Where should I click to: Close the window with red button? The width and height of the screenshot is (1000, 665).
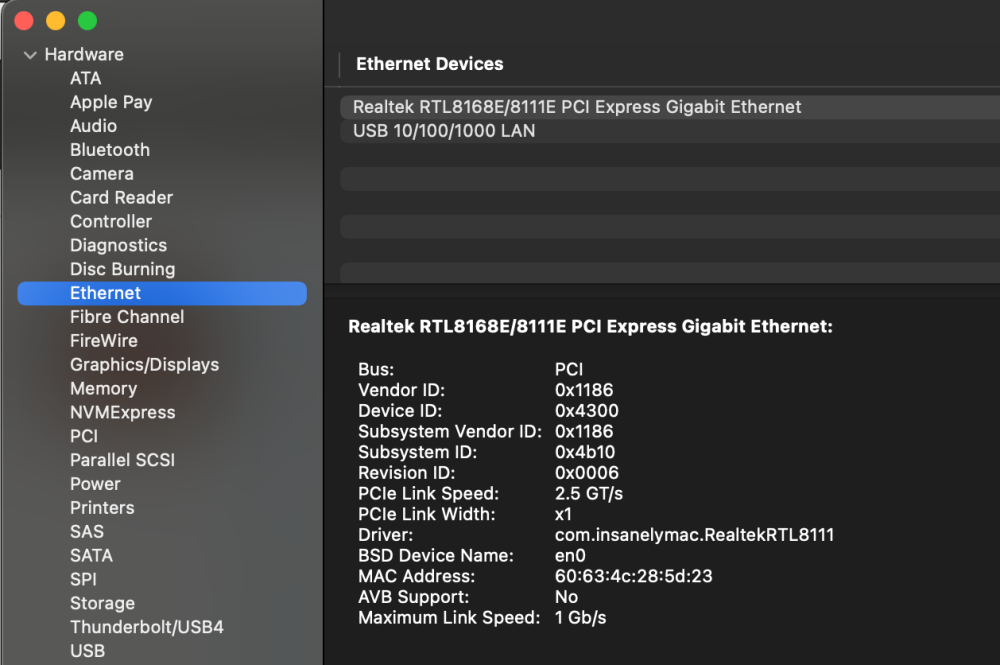(x=24, y=21)
